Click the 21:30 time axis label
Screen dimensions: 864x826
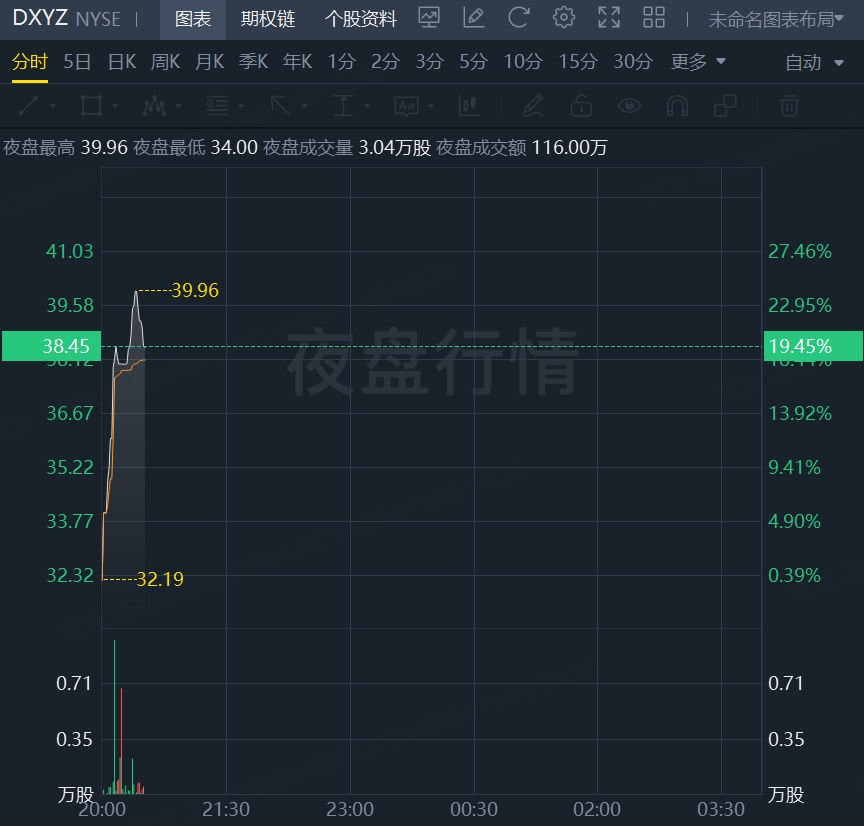pos(226,809)
